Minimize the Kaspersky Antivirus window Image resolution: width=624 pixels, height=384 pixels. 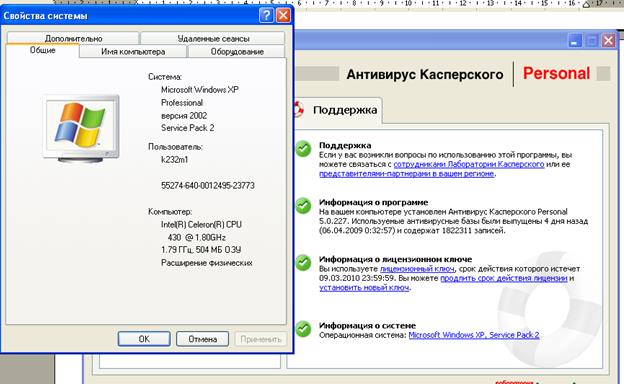(x=575, y=41)
